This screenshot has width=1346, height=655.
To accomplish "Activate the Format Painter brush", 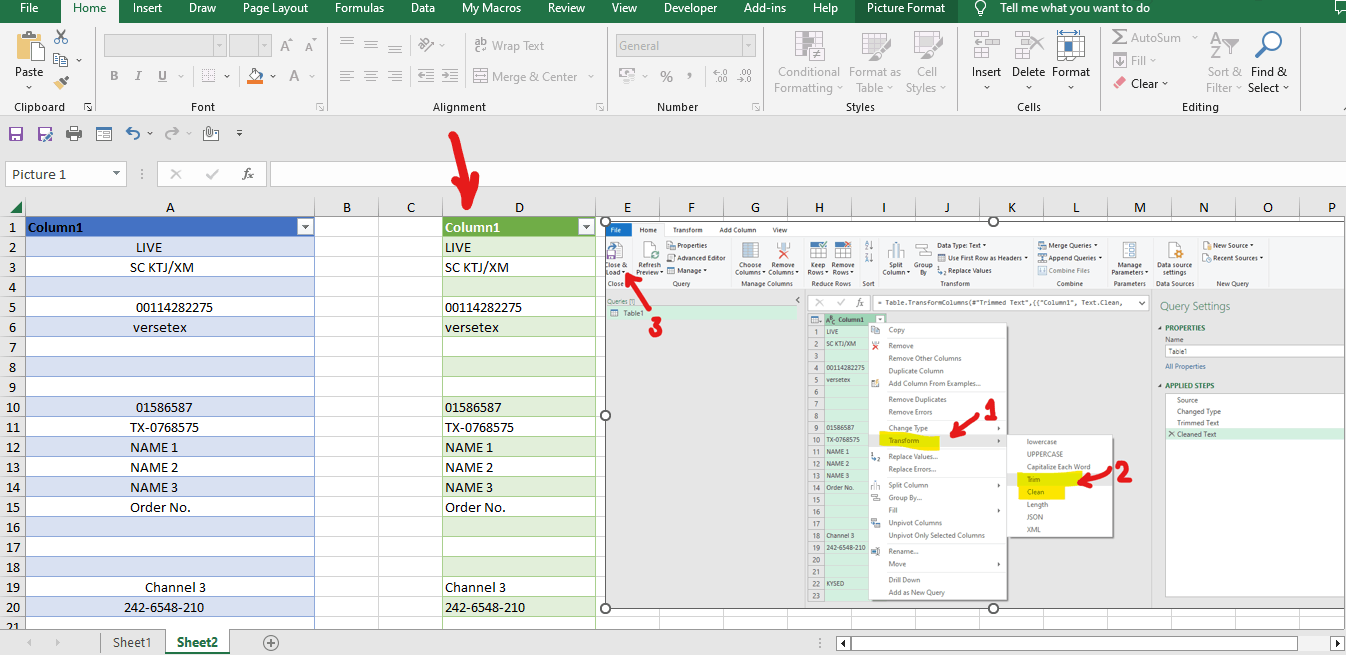I will click(61, 83).
